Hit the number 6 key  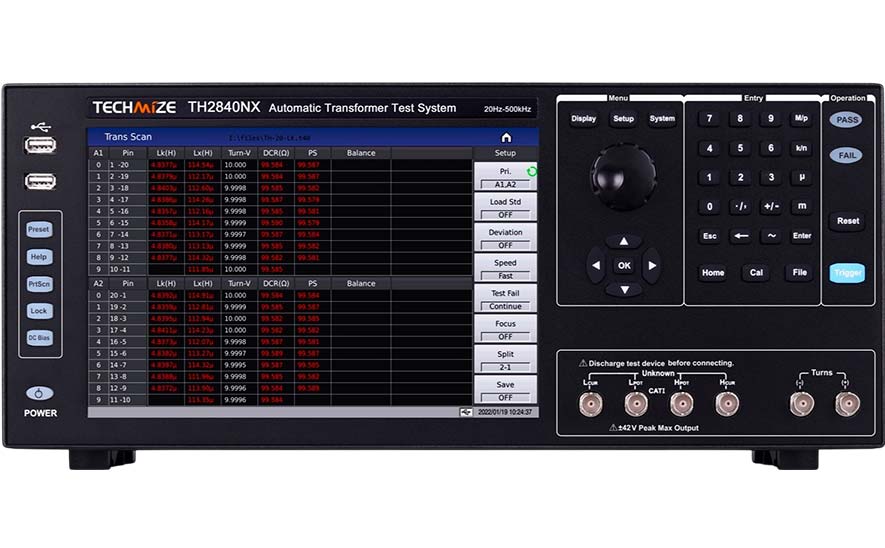tap(770, 148)
